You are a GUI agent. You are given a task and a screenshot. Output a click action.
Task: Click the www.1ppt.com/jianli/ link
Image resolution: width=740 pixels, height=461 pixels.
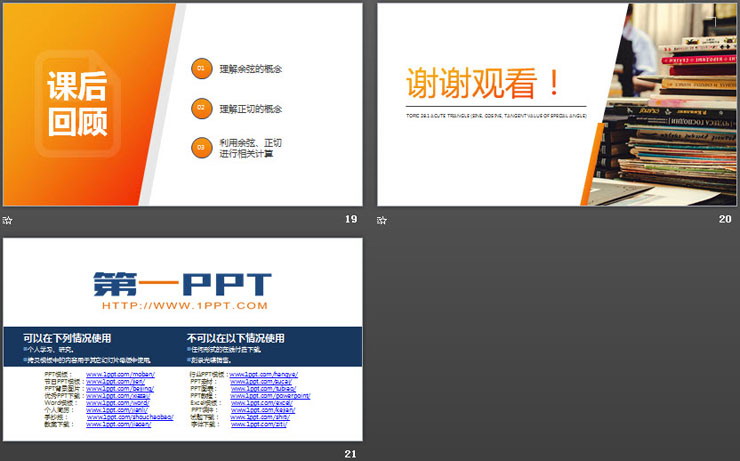pyautogui.click(x=117, y=410)
